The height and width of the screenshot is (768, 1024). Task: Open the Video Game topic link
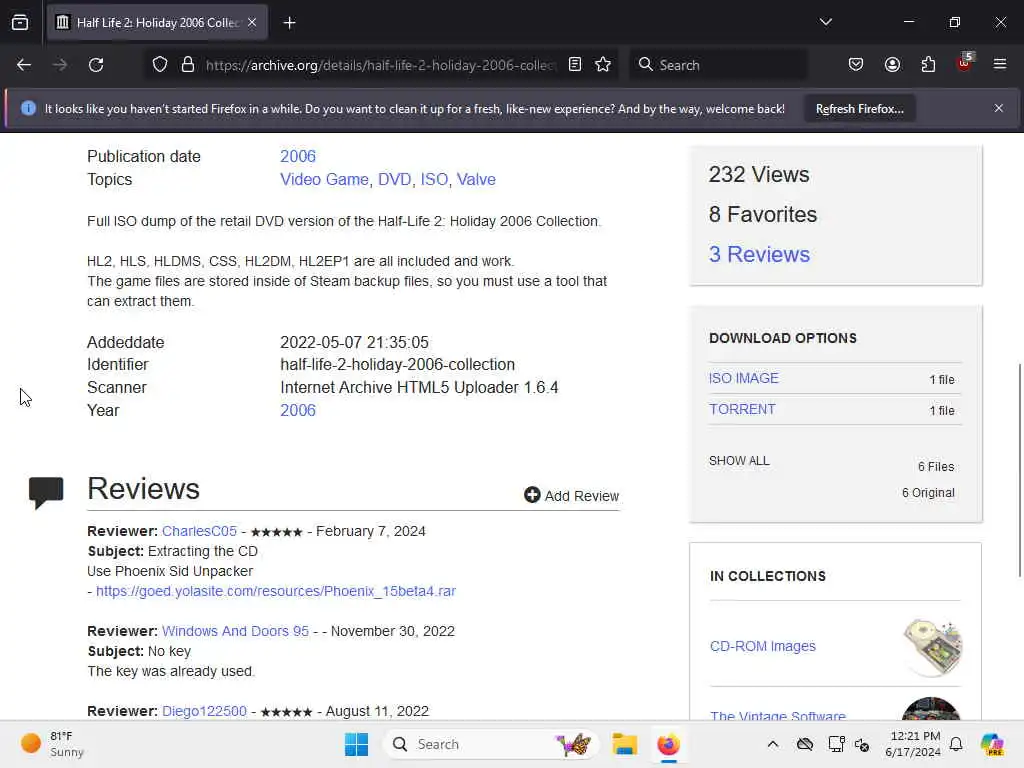324,179
